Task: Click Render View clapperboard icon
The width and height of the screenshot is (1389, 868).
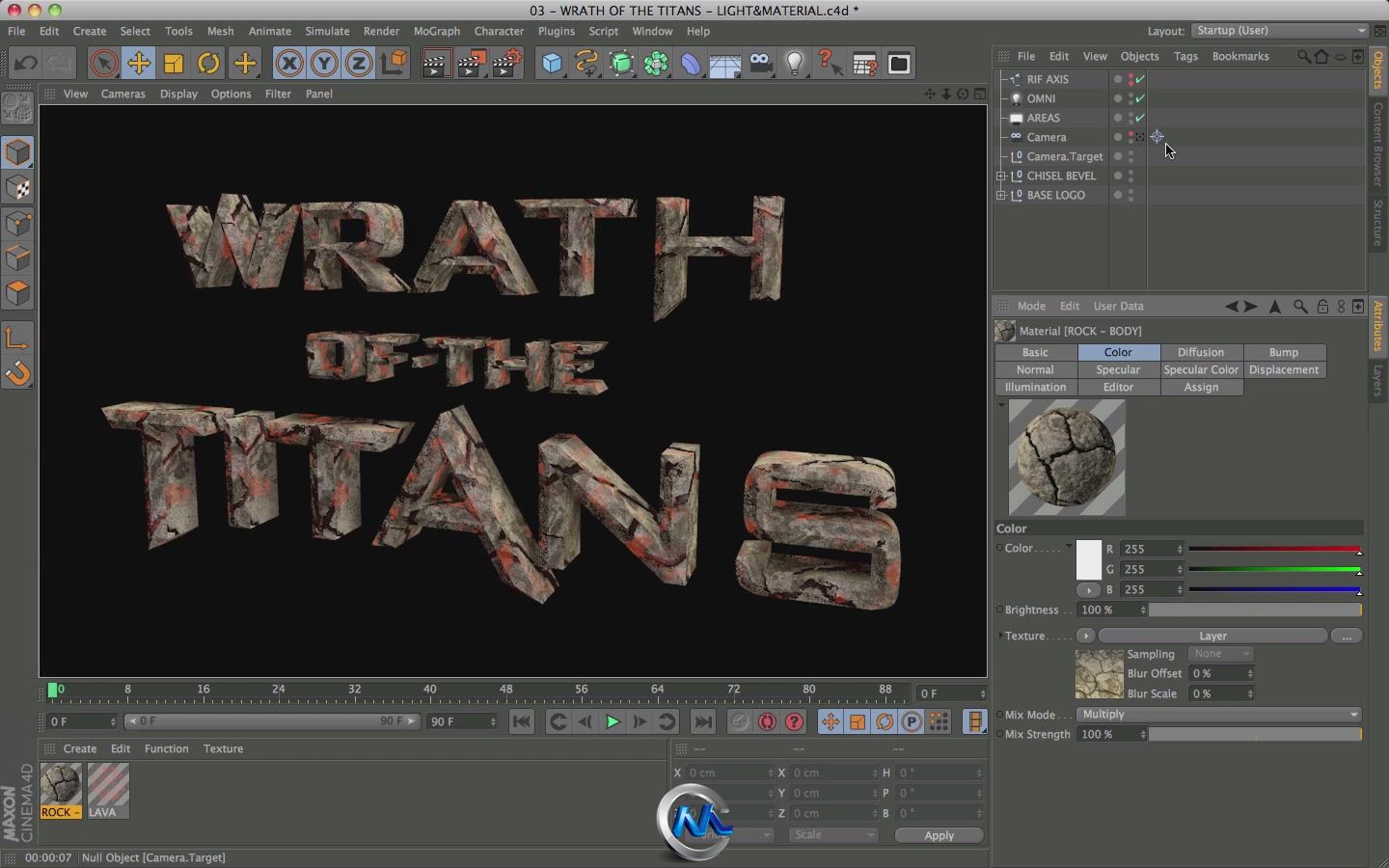Action: pyautogui.click(x=436, y=64)
